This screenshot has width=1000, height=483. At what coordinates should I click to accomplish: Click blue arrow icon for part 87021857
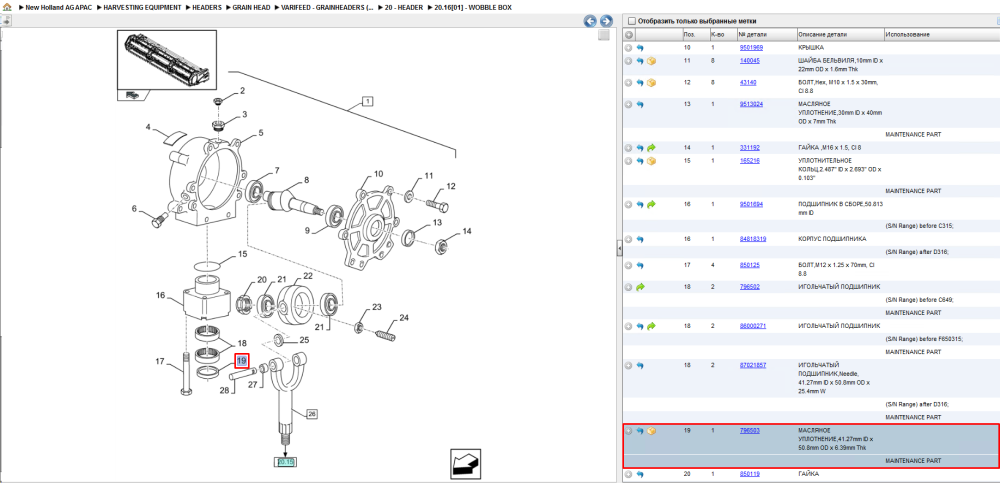coord(640,366)
